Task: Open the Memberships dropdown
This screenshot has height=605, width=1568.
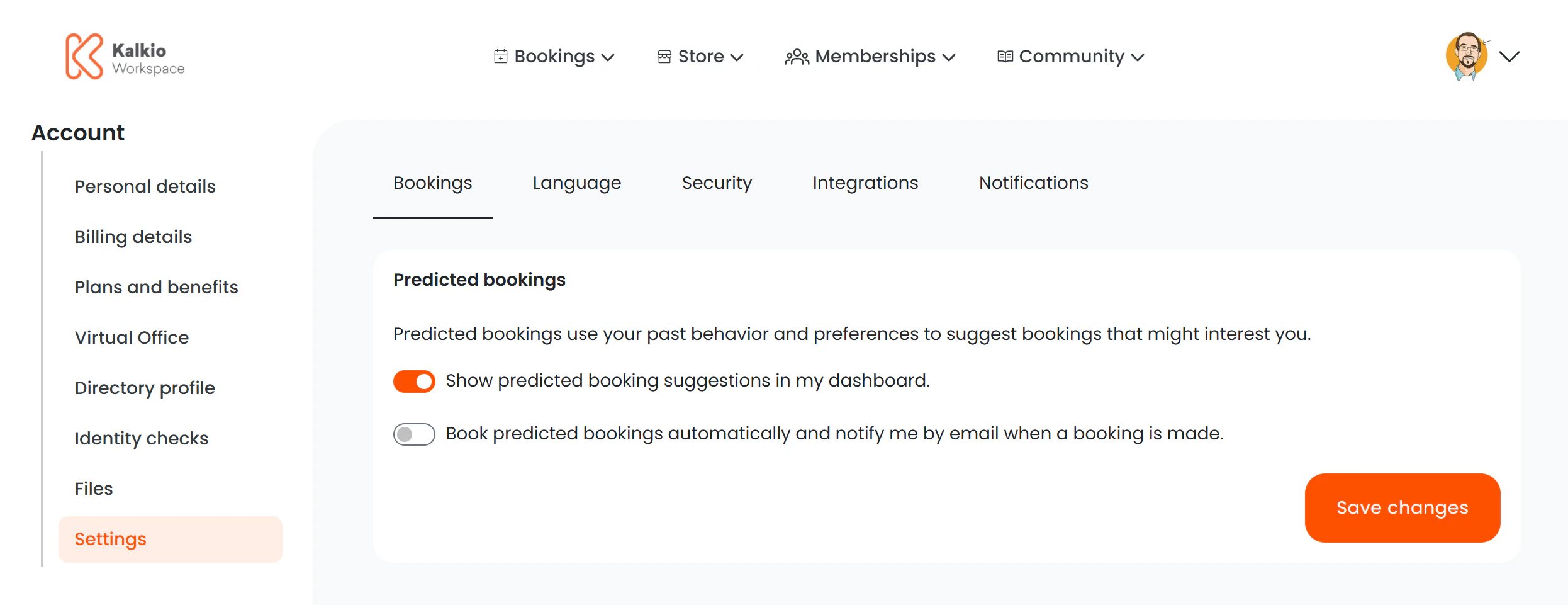Action: pos(950,57)
